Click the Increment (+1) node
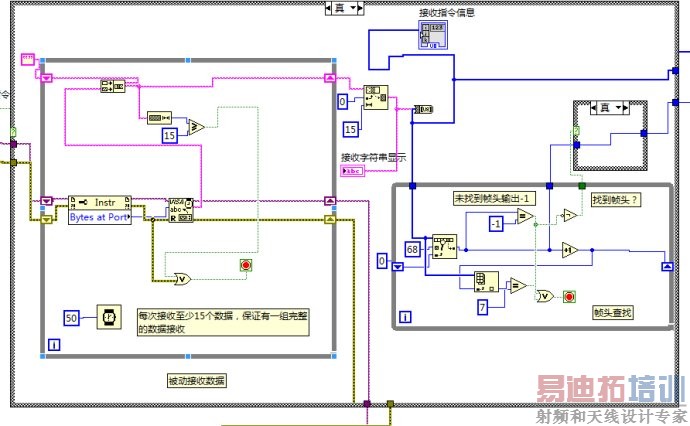 point(570,250)
